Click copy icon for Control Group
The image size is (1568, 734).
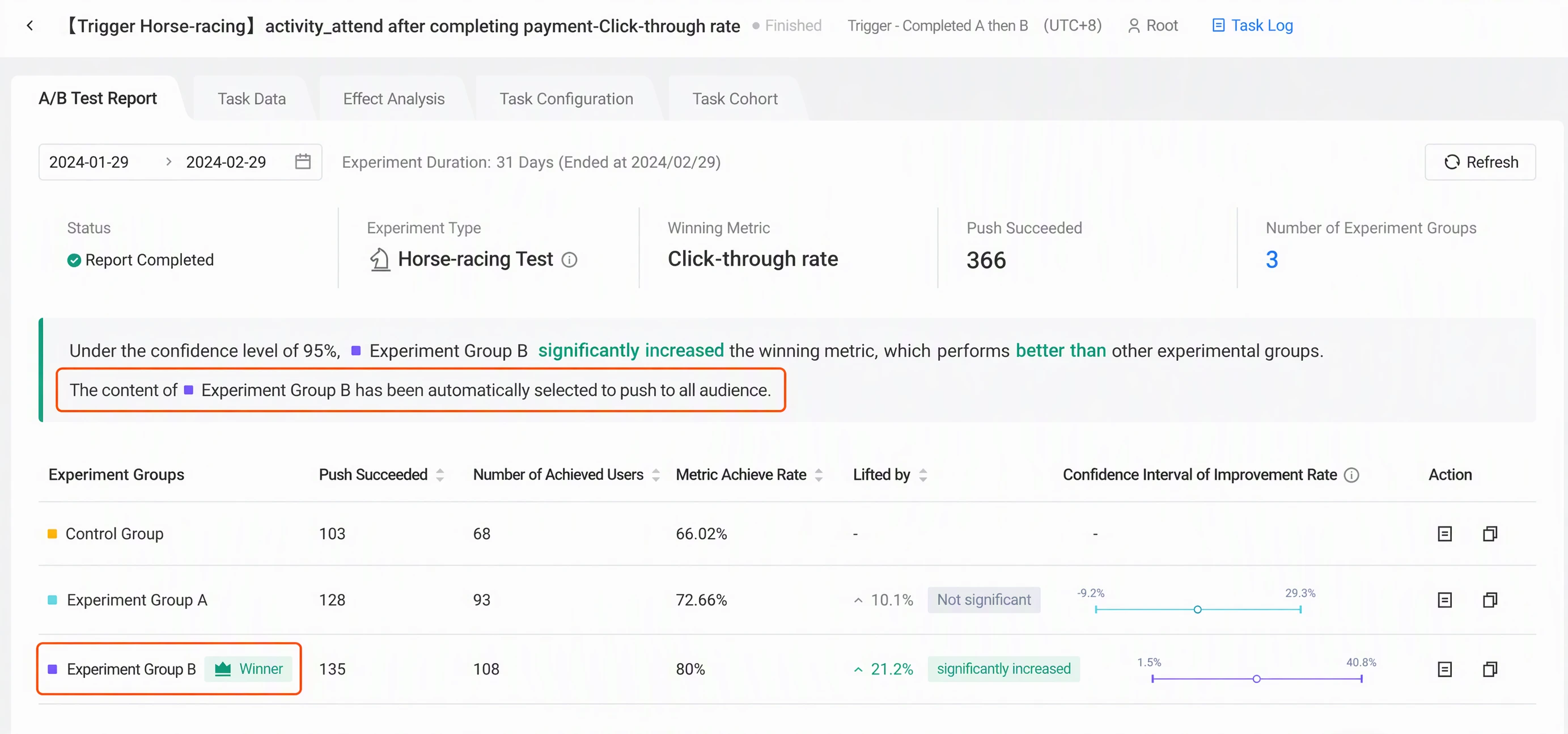(x=1489, y=534)
